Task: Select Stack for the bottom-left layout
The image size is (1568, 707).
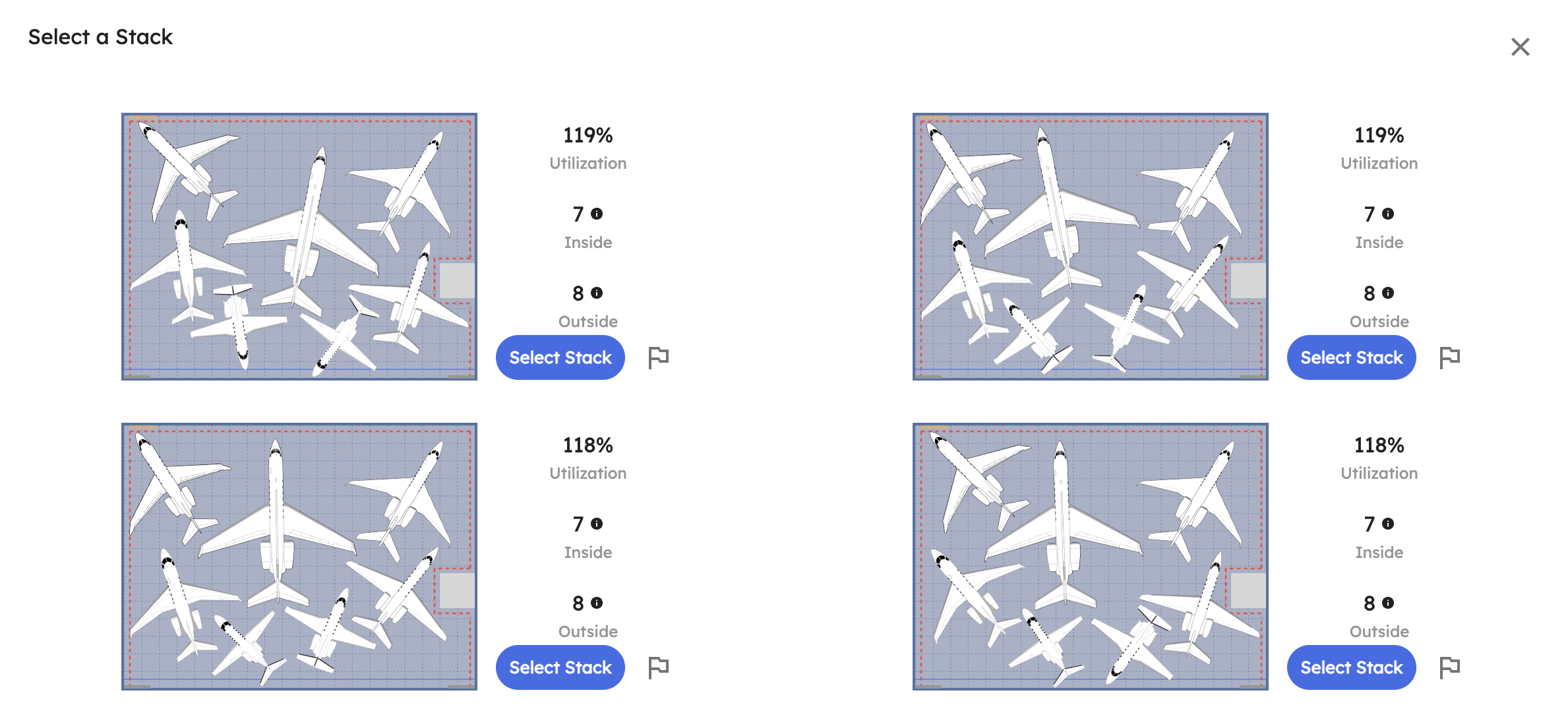Action: click(560, 667)
